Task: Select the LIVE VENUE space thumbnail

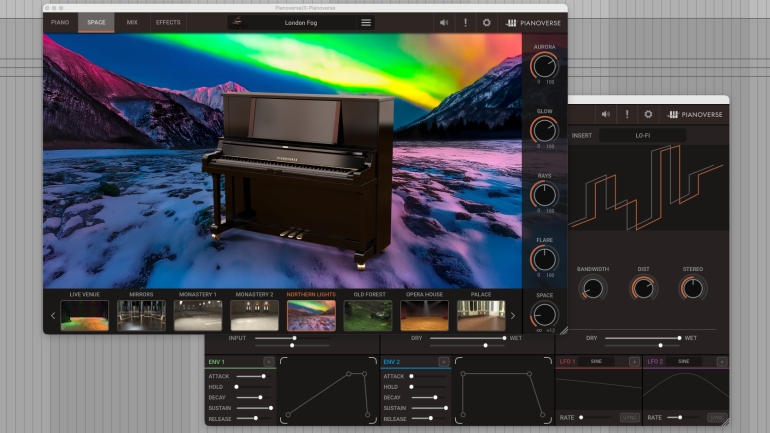Action: click(84, 315)
